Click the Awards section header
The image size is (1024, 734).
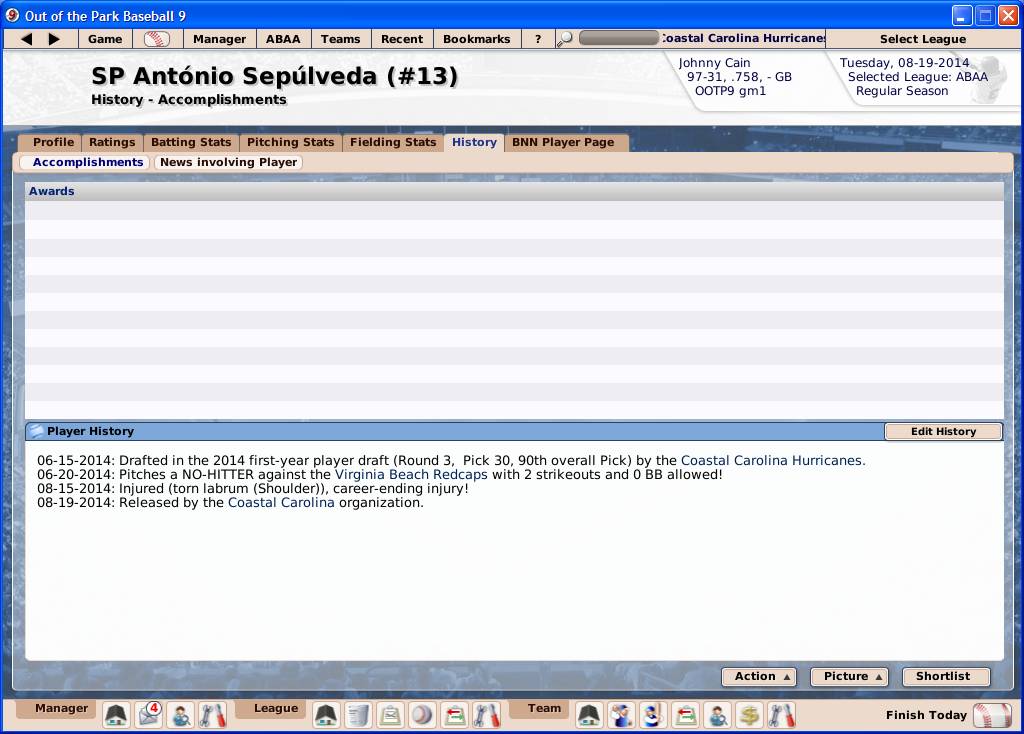click(514, 191)
